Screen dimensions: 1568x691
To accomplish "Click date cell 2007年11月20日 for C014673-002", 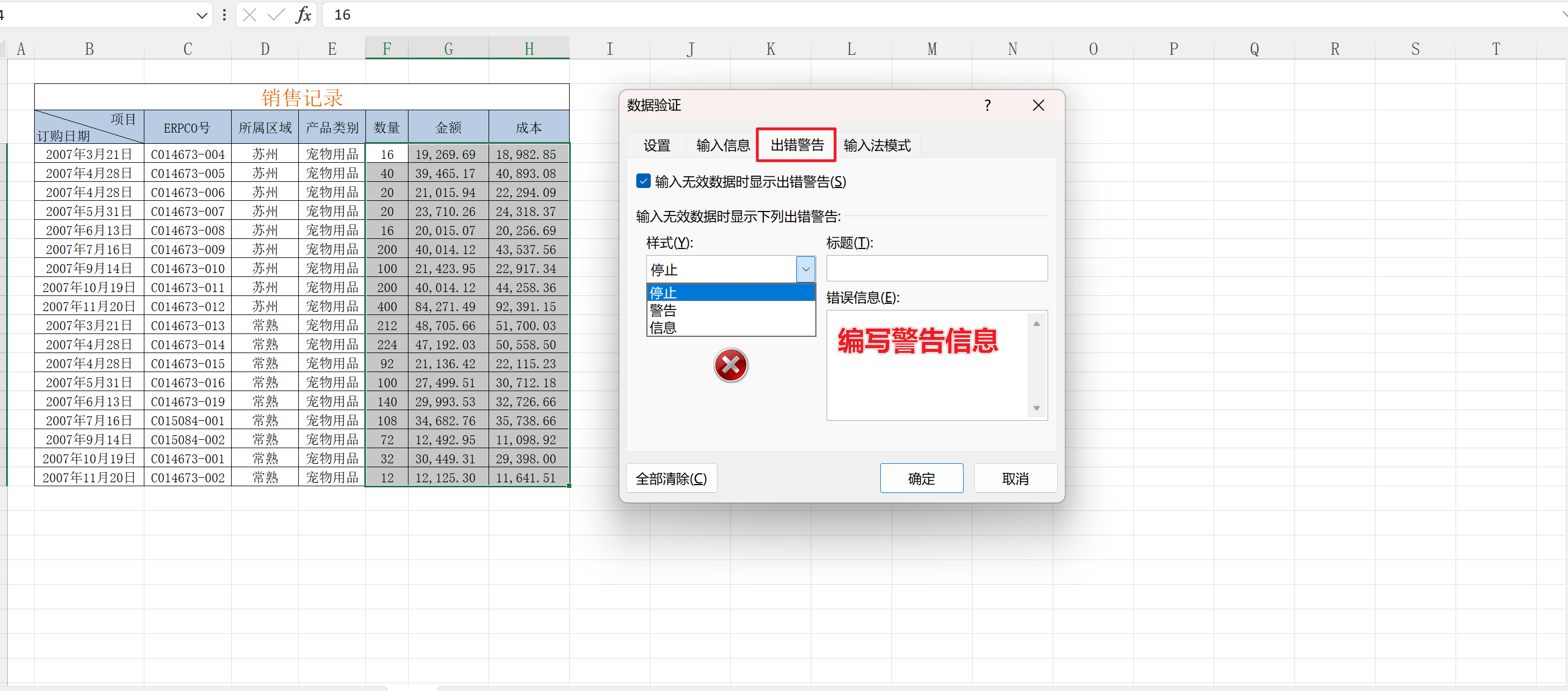I will coord(89,477).
